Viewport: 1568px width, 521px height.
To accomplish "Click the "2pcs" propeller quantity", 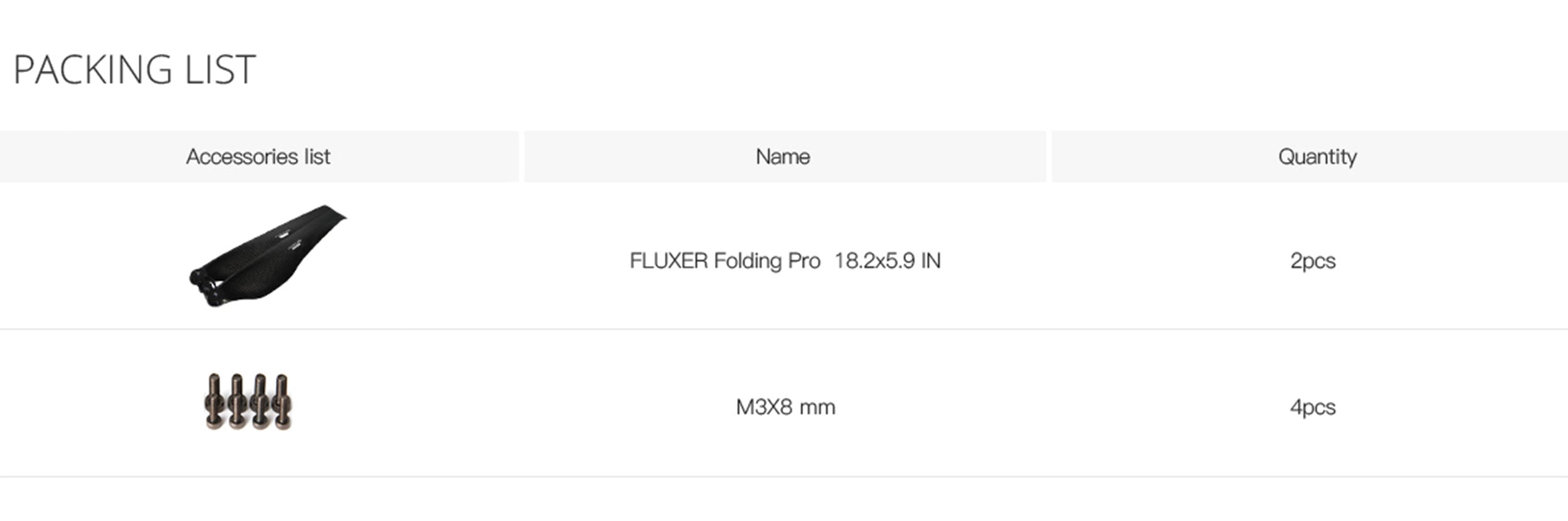I will tap(1313, 261).
